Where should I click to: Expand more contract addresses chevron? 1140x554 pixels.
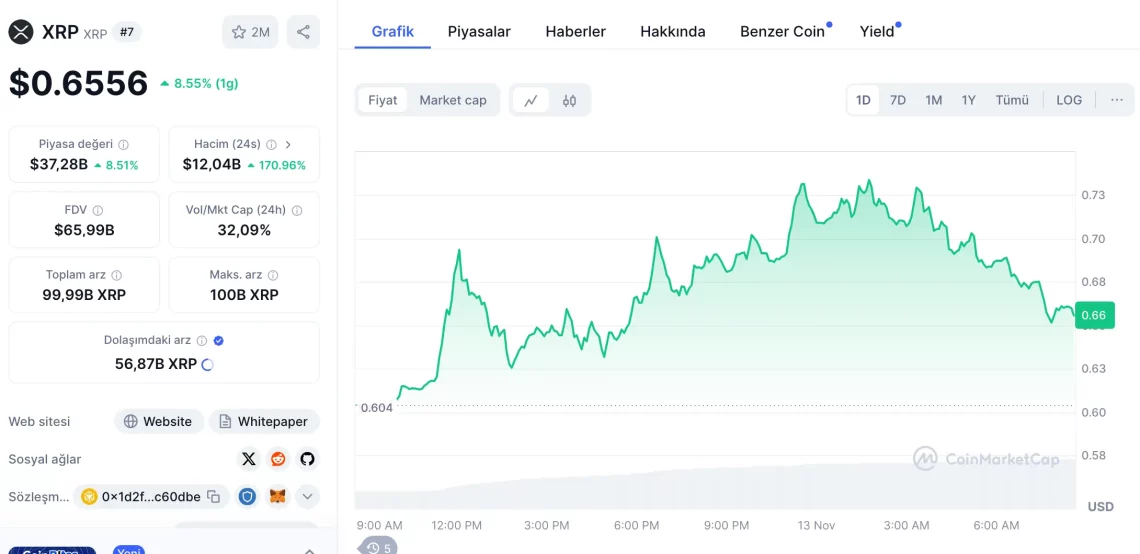(x=307, y=496)
